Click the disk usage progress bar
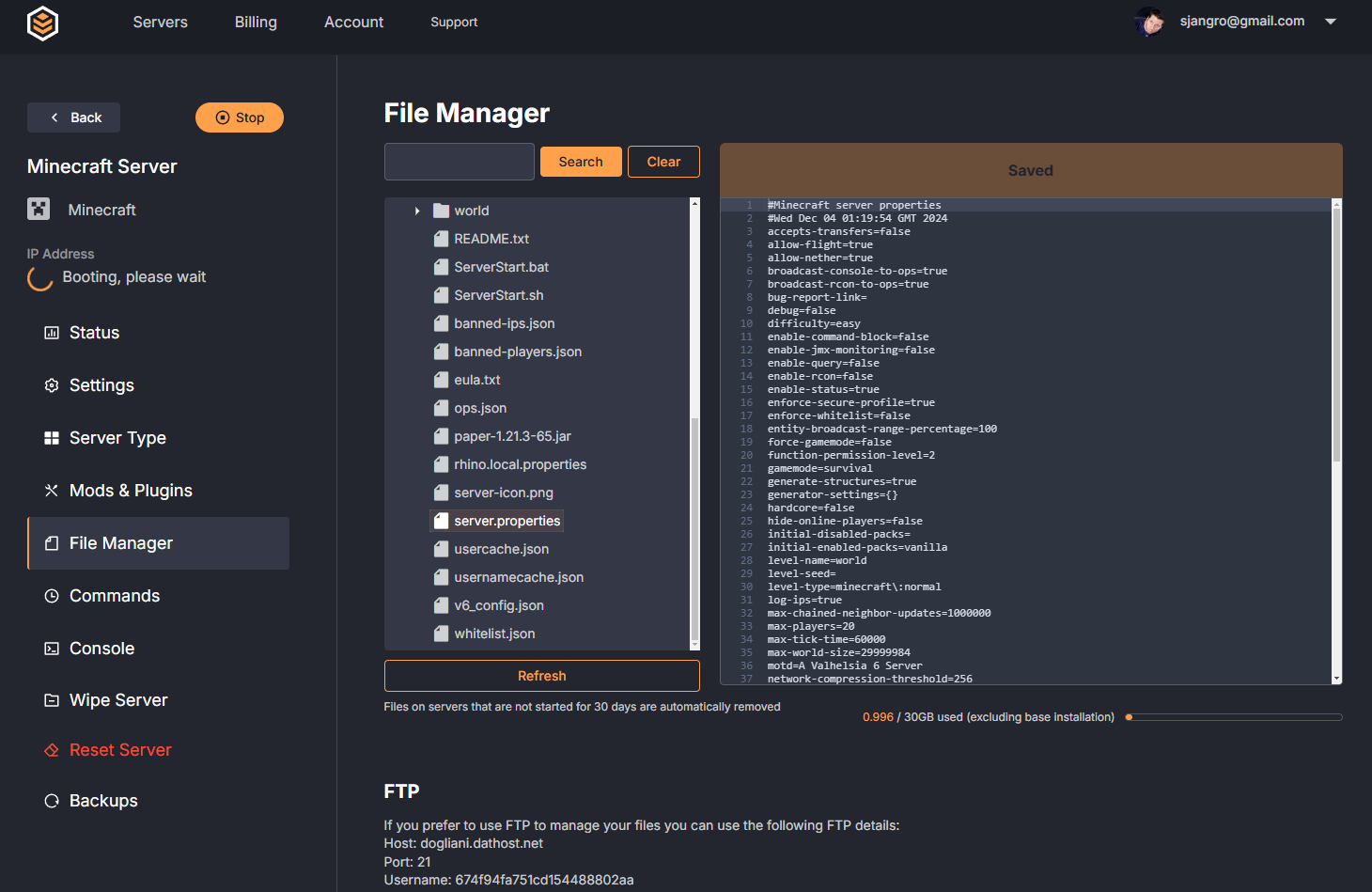 pos(1232,716)
